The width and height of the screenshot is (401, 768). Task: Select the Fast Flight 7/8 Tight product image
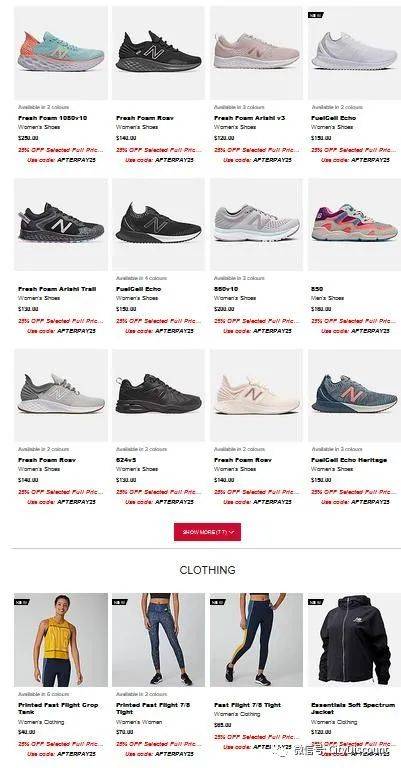pos(257,640)
